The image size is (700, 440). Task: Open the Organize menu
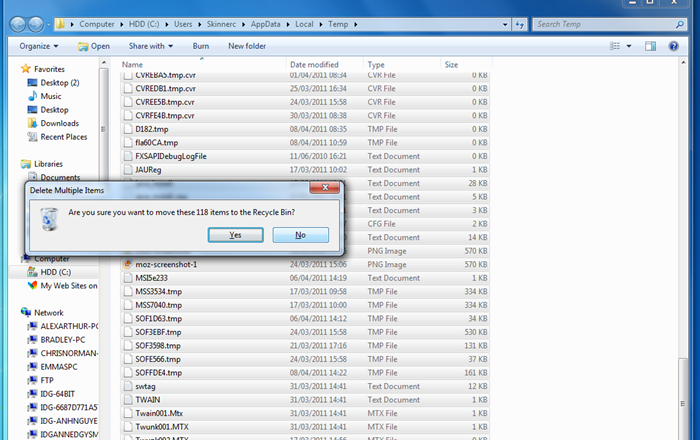(38, 46)
